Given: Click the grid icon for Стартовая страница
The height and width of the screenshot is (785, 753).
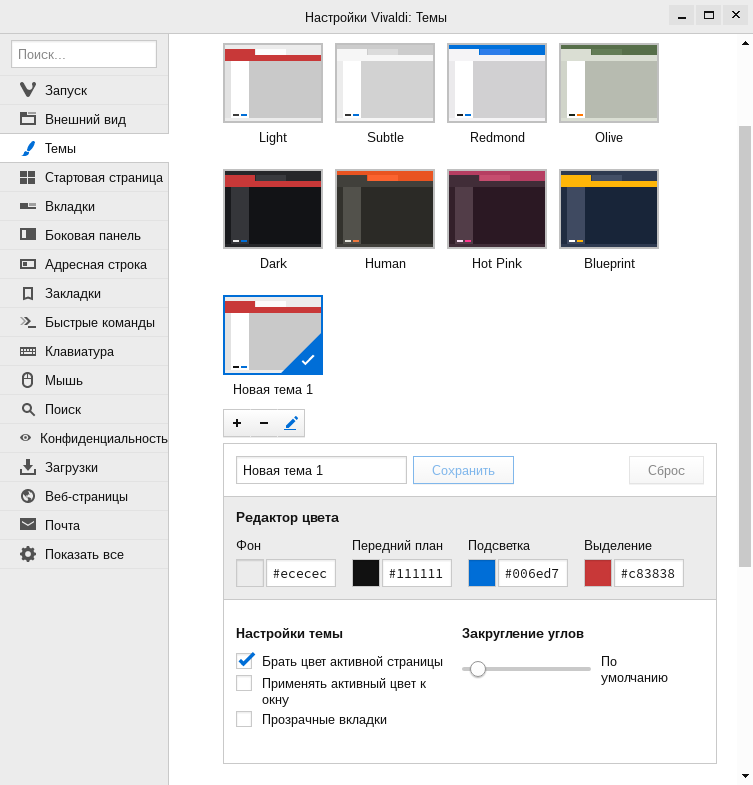Looking at the screenshot, I should 28,177.
